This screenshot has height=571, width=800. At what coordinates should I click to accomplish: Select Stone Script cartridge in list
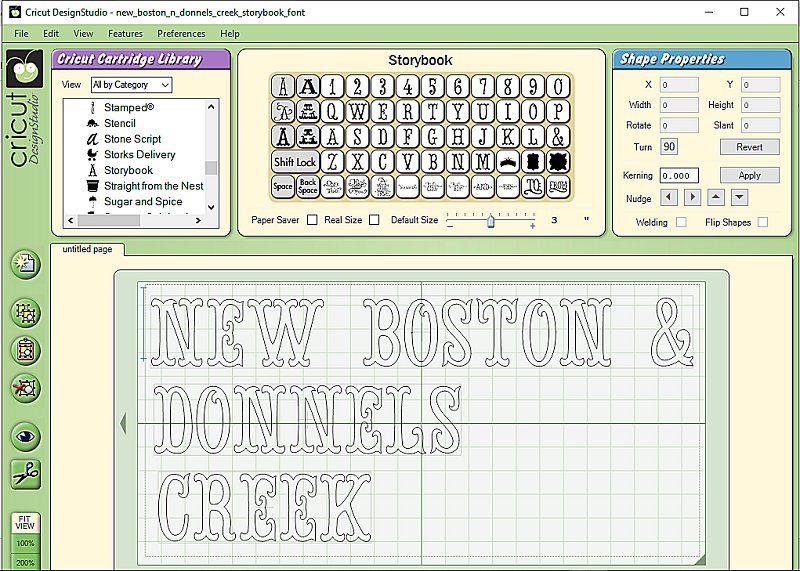coord(134,139)
